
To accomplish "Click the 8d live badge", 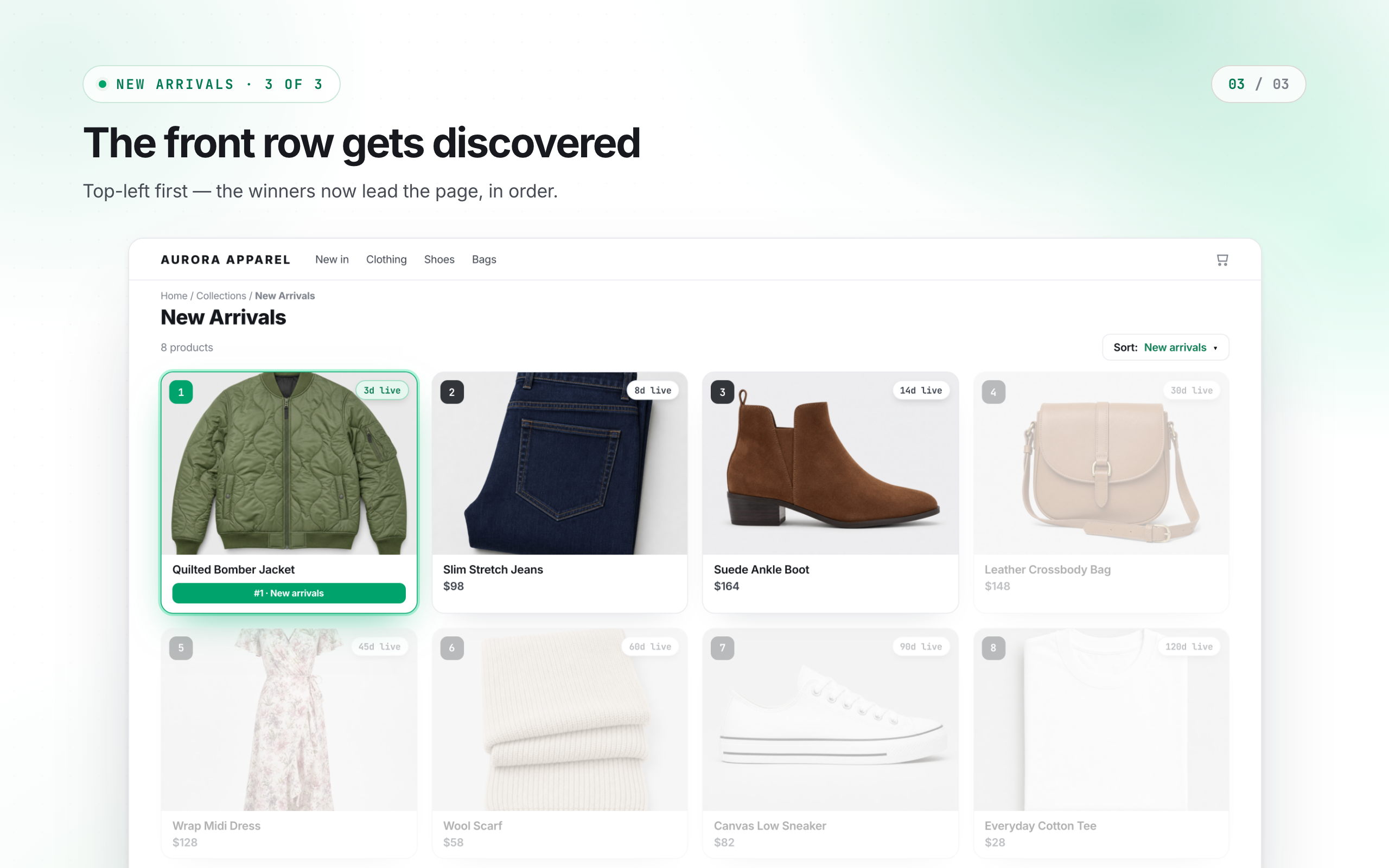I will coord(653,391).
